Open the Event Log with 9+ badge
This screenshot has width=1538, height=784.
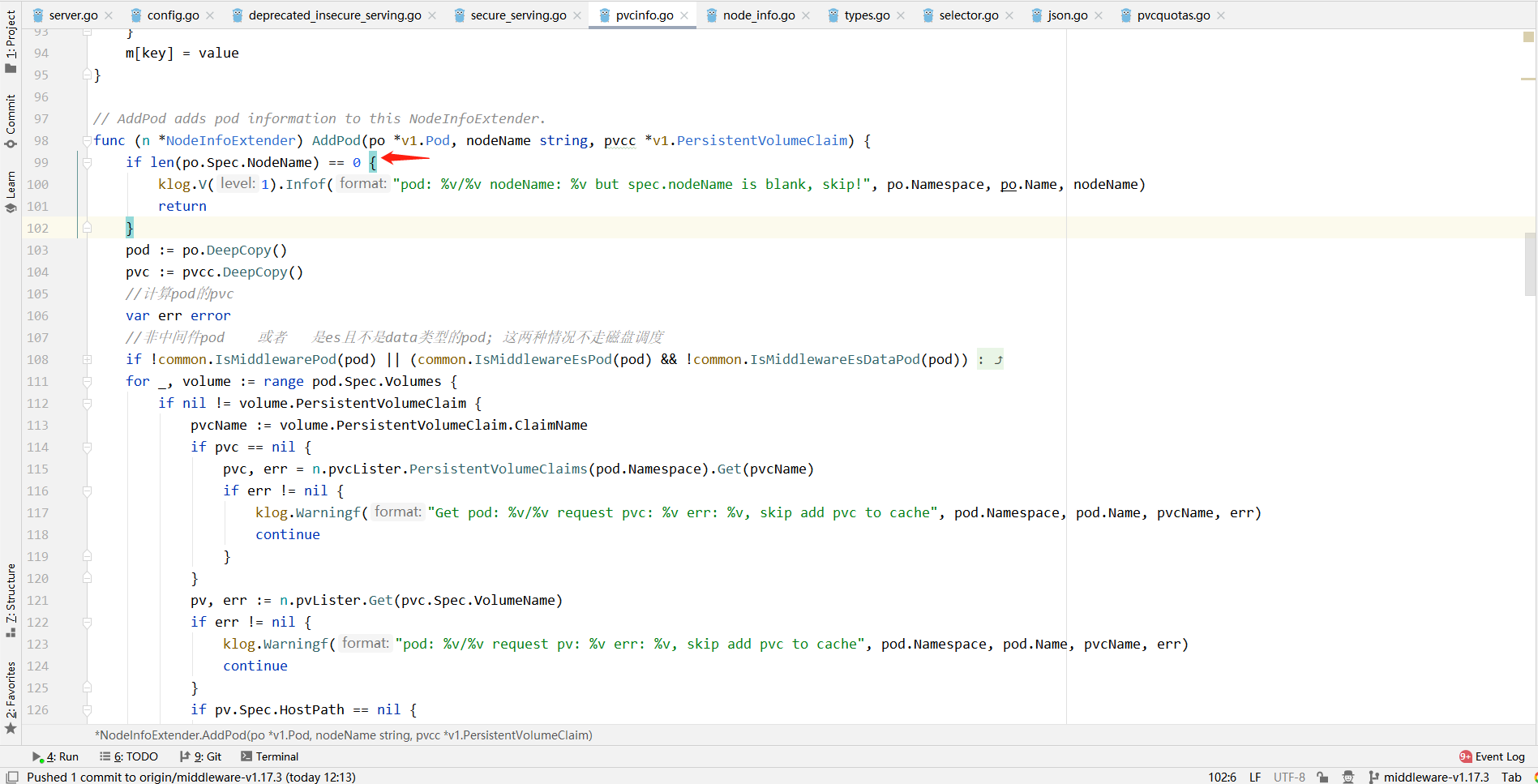[1492, 756]
